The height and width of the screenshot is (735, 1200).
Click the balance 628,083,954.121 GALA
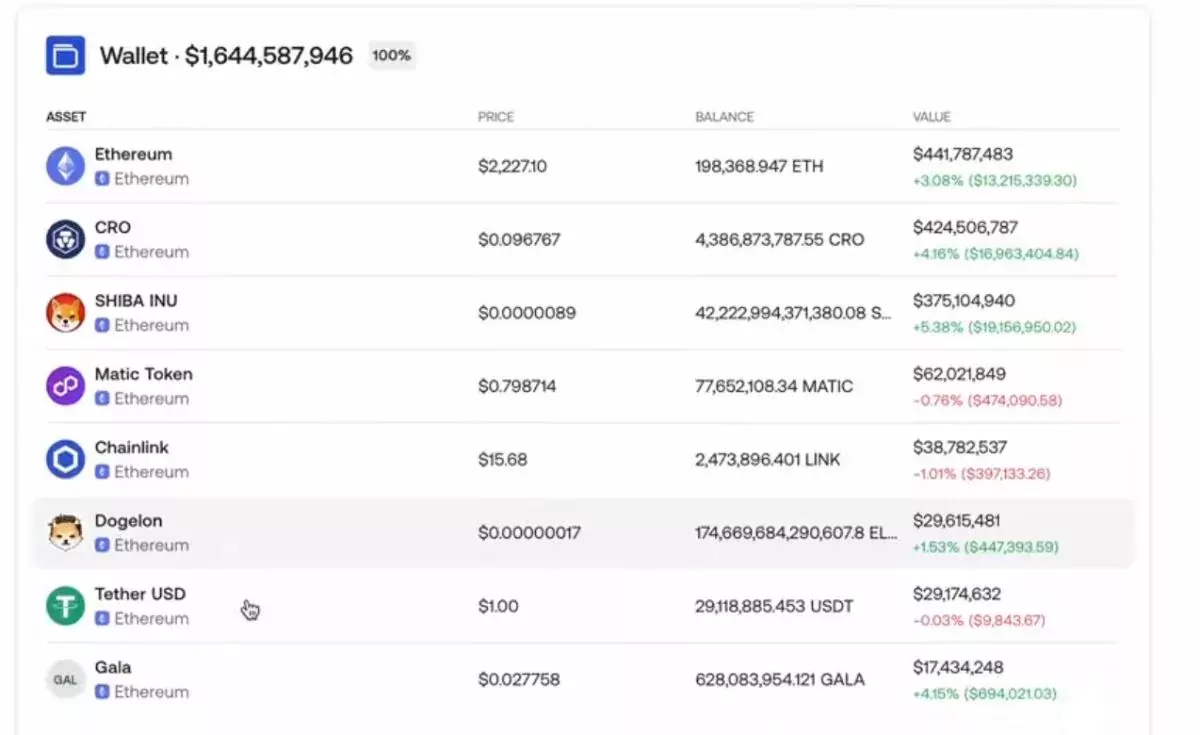(780, 679)
